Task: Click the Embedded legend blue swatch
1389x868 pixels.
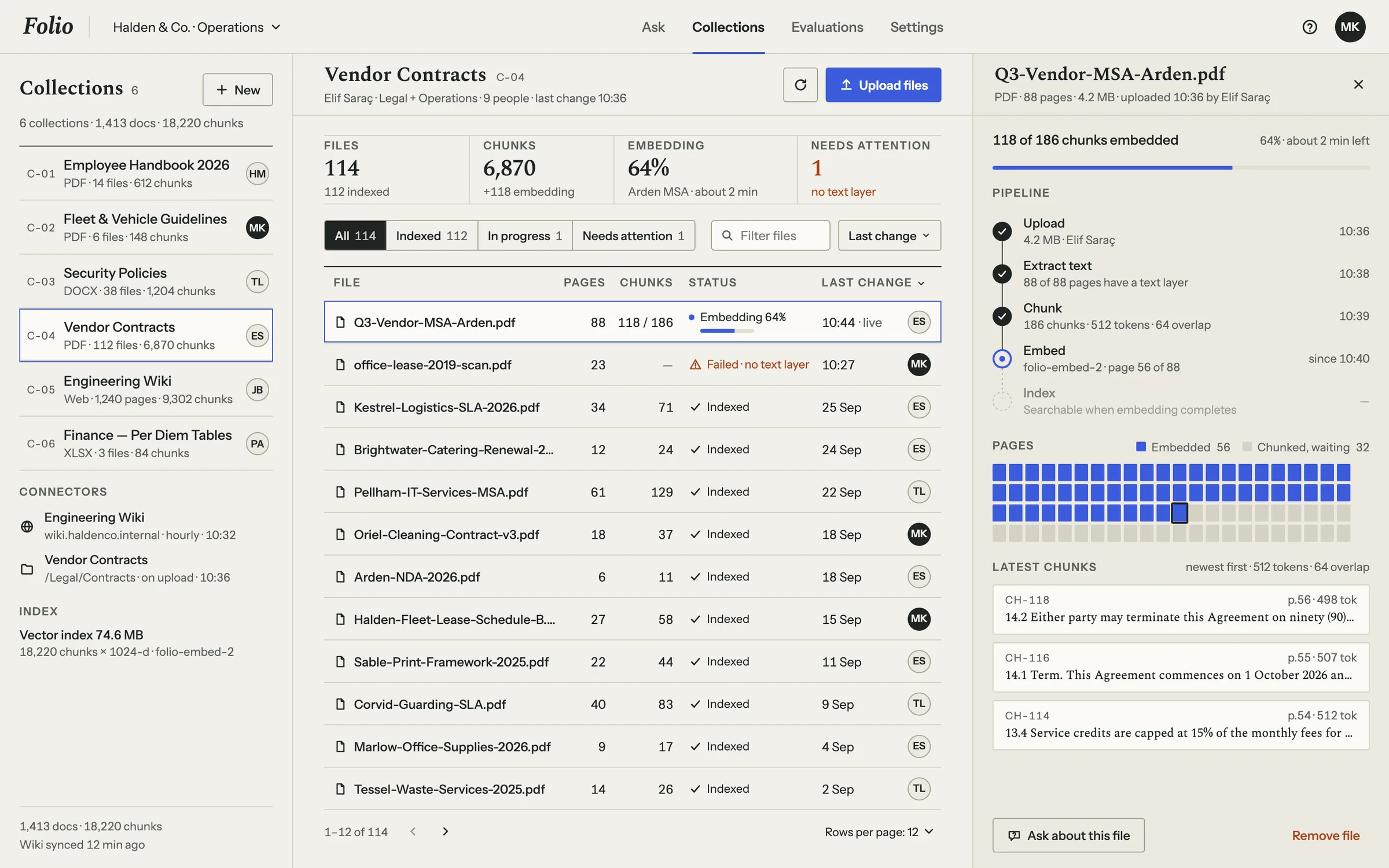Action: [x=1141, y=447]
